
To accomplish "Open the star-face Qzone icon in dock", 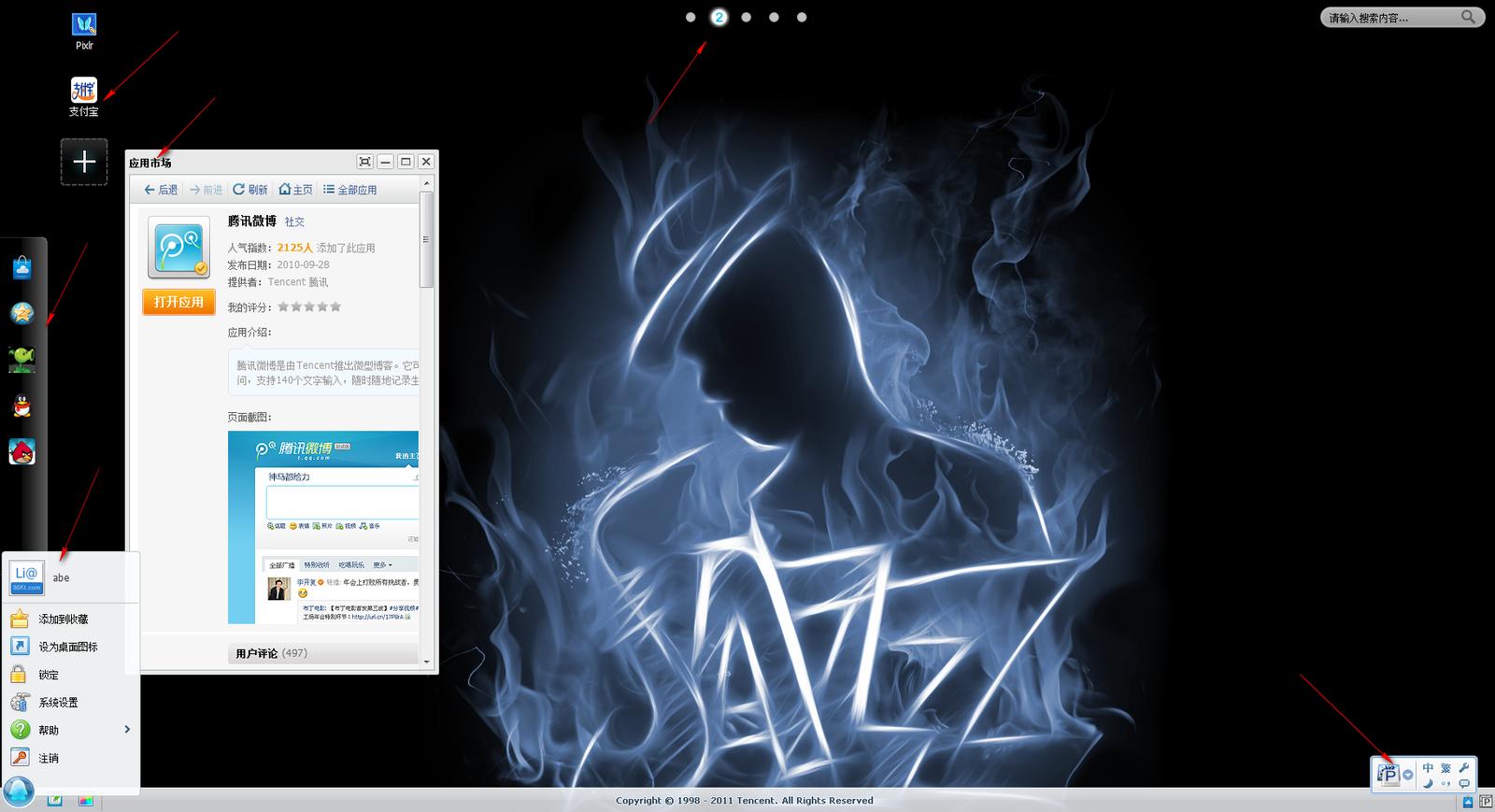I will (x=21, y=313).
